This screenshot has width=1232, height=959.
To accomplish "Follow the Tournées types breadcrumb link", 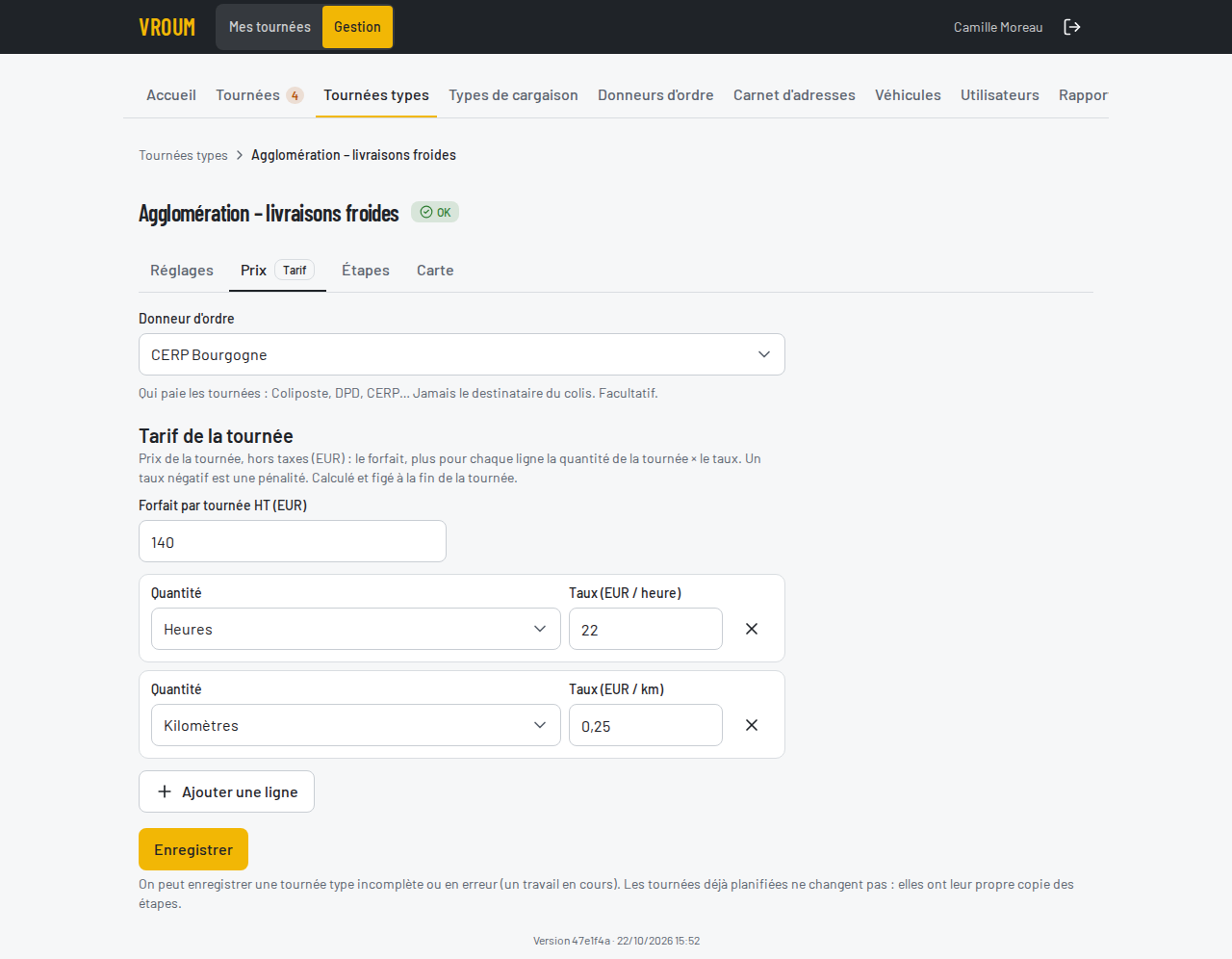I will [x=183, y=155].
